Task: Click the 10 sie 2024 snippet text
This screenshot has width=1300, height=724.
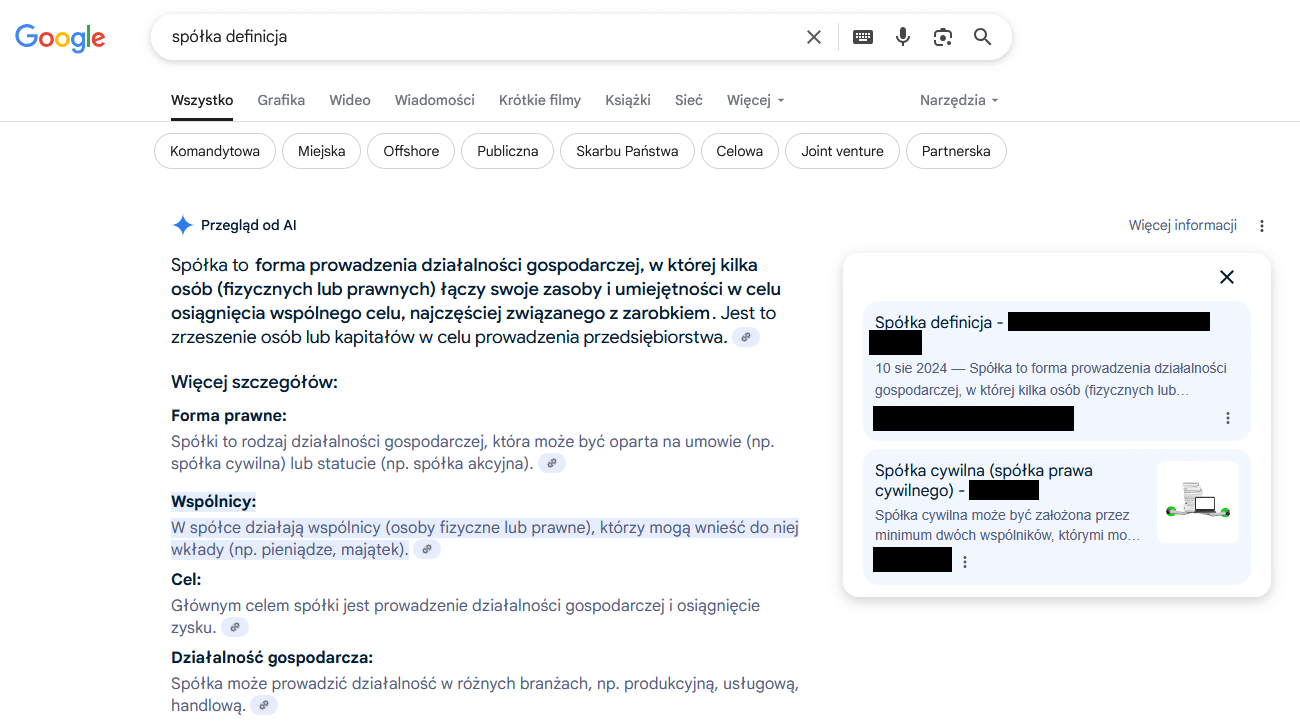Action: [x=1051, y=379]
